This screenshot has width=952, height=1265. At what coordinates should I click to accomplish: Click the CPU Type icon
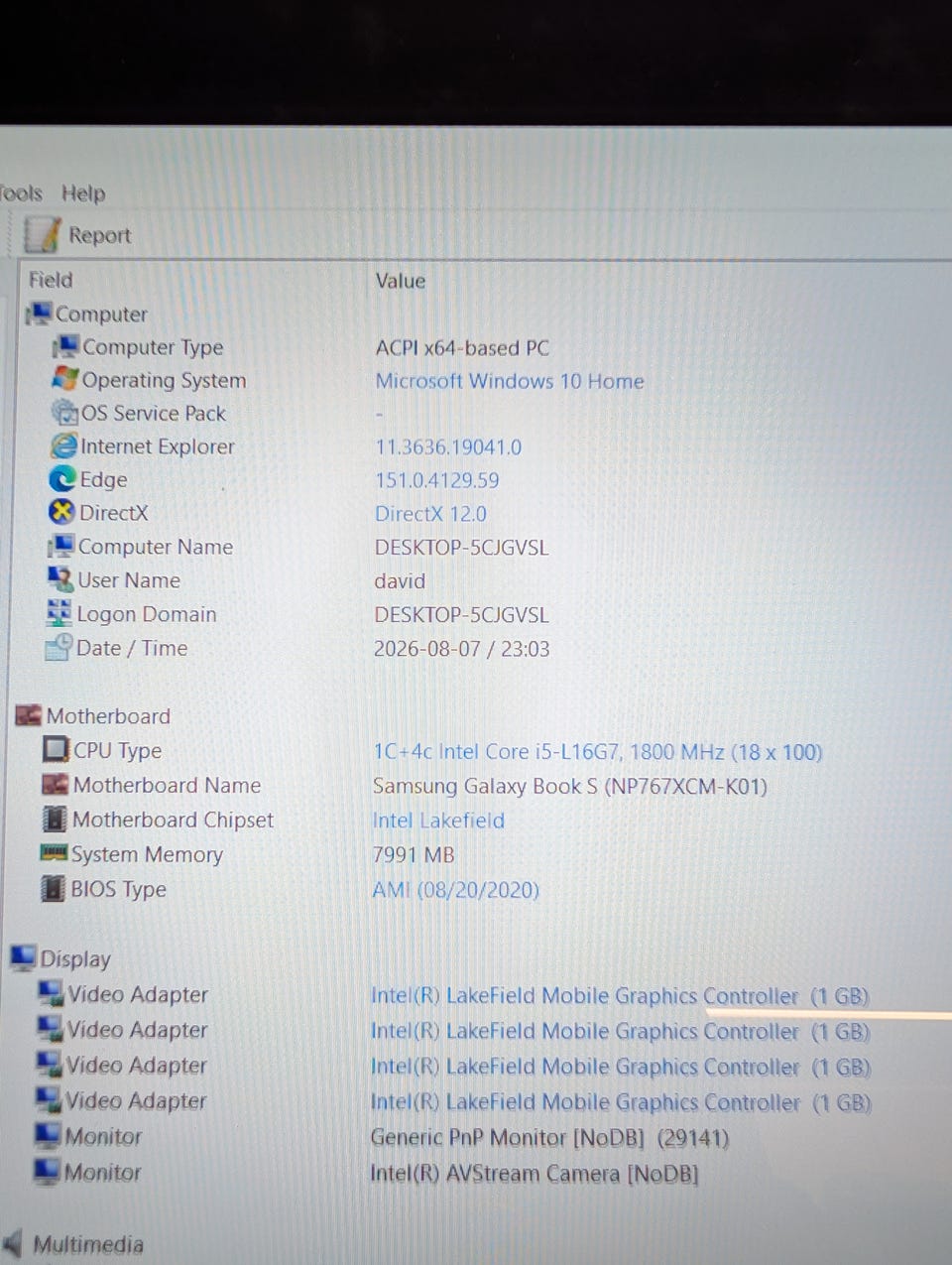pyautogui.click(x=57, y=749)
